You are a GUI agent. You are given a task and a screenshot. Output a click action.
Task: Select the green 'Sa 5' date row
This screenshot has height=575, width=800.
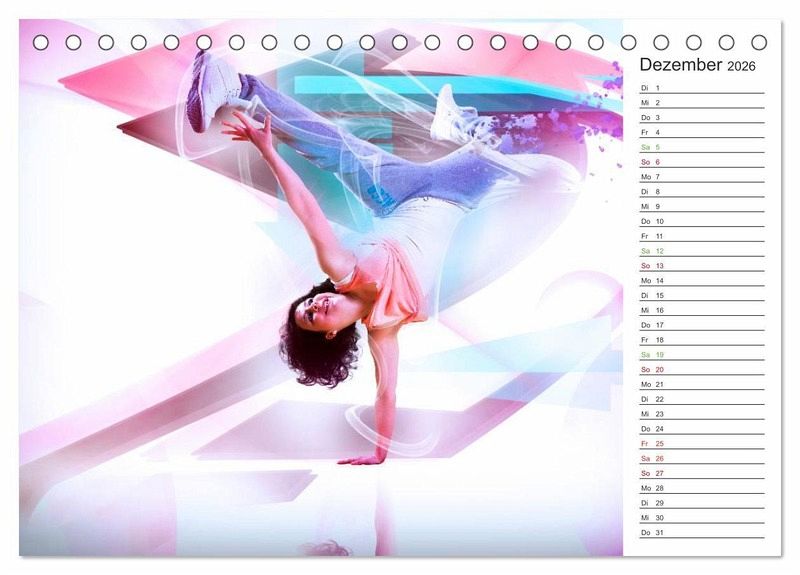702,147
